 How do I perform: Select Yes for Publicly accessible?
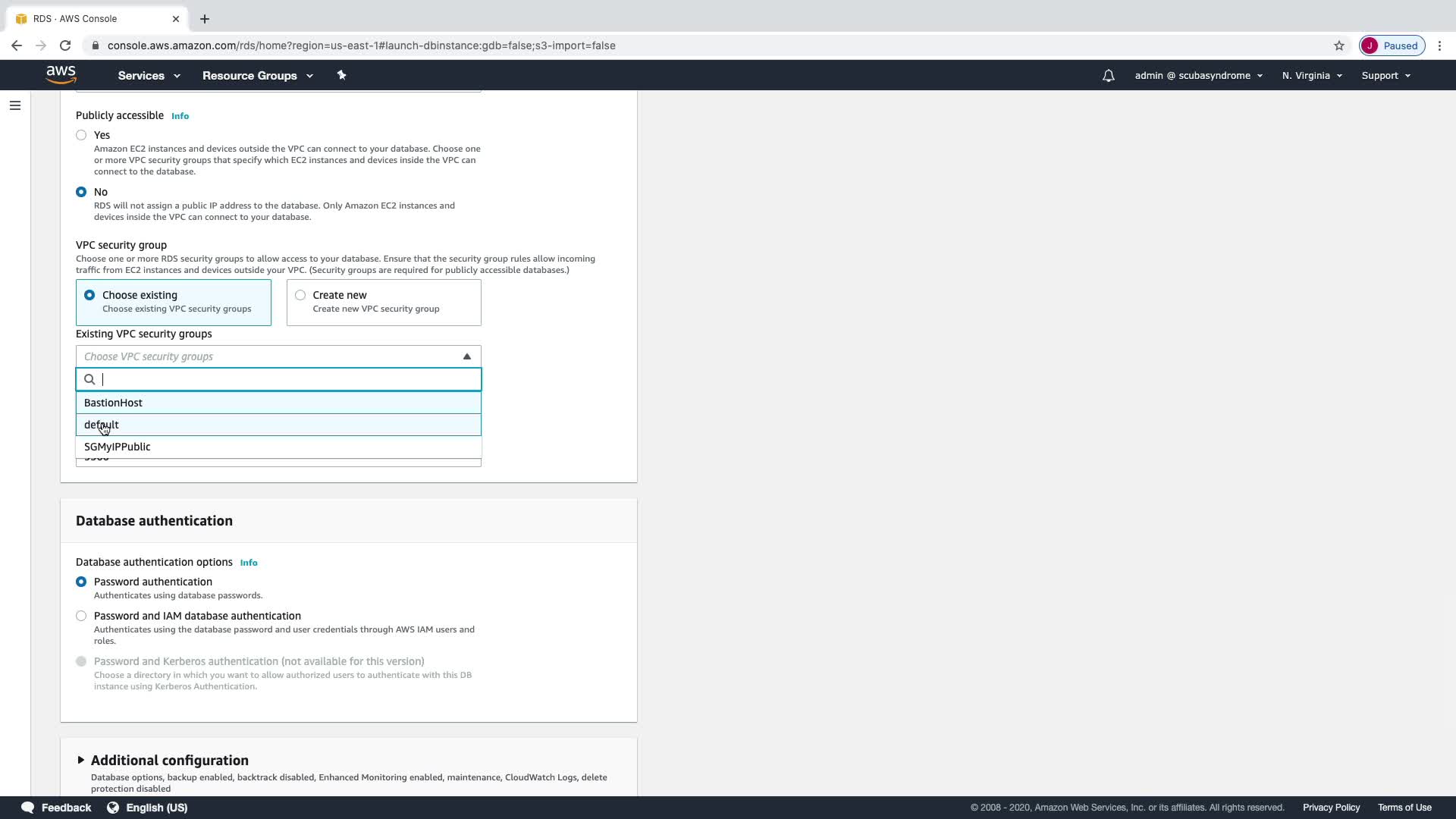pos(81,135)
